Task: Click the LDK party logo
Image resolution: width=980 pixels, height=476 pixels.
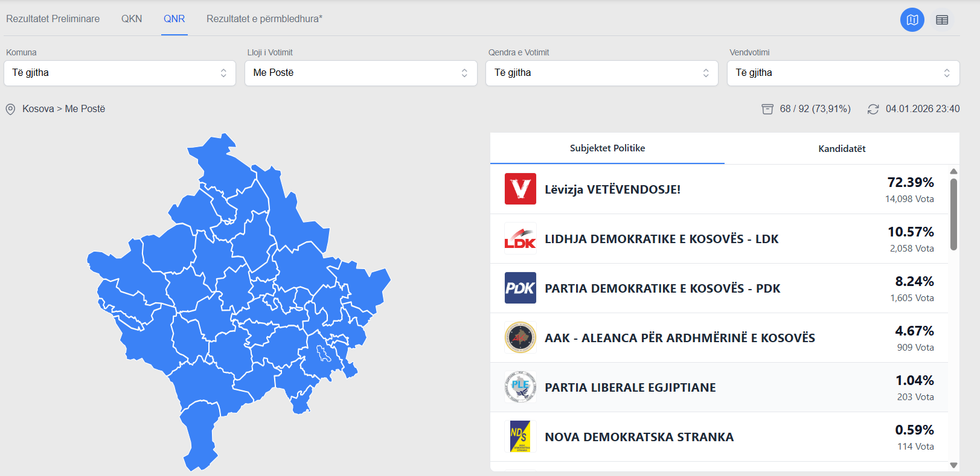Action: coord(520,239)
